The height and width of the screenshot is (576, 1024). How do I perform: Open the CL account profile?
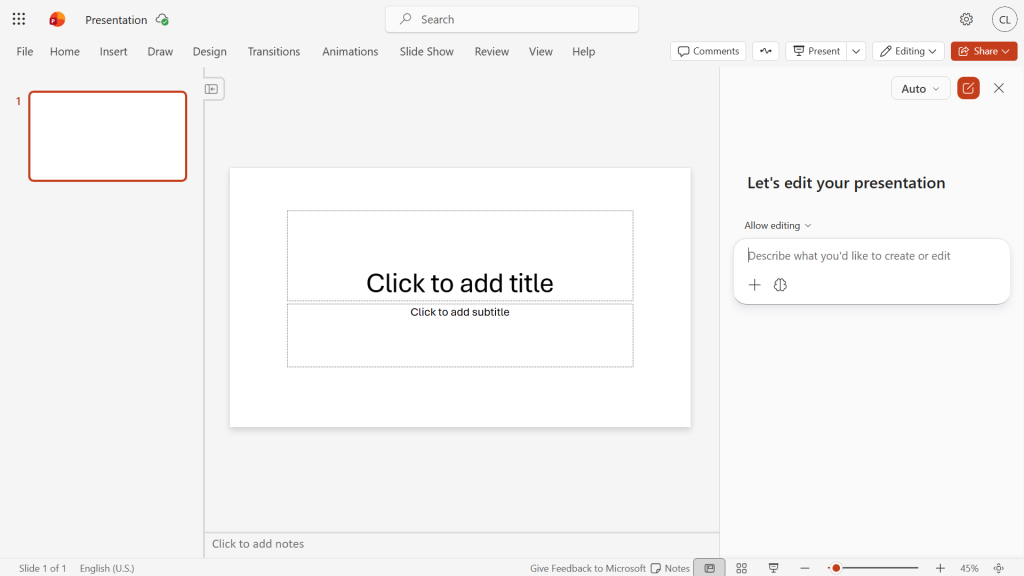1004,20
